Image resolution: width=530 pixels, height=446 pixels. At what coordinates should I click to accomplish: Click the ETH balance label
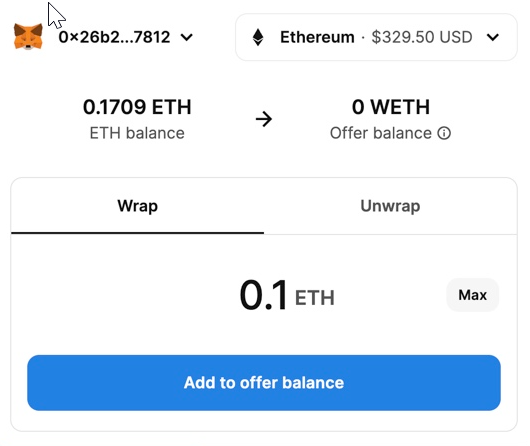137,133
